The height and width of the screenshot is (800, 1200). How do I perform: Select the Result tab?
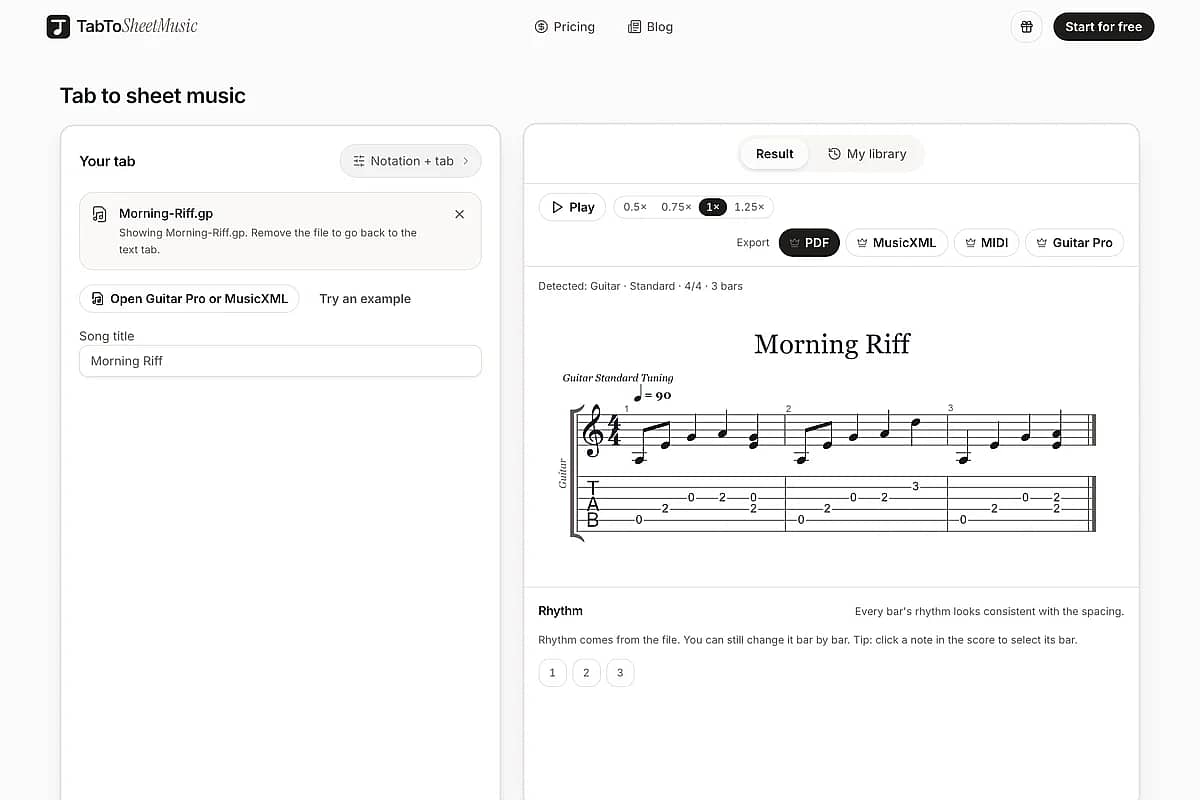775,154
